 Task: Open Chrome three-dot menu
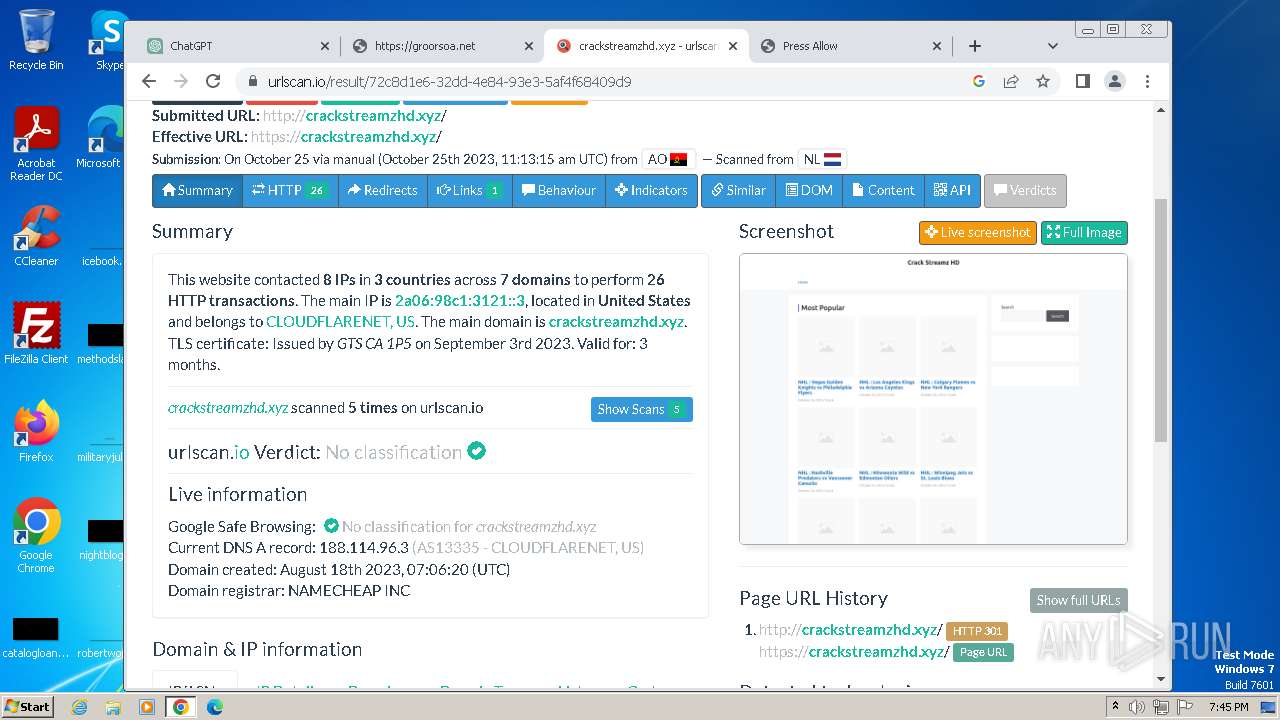tap(1147, 81)
